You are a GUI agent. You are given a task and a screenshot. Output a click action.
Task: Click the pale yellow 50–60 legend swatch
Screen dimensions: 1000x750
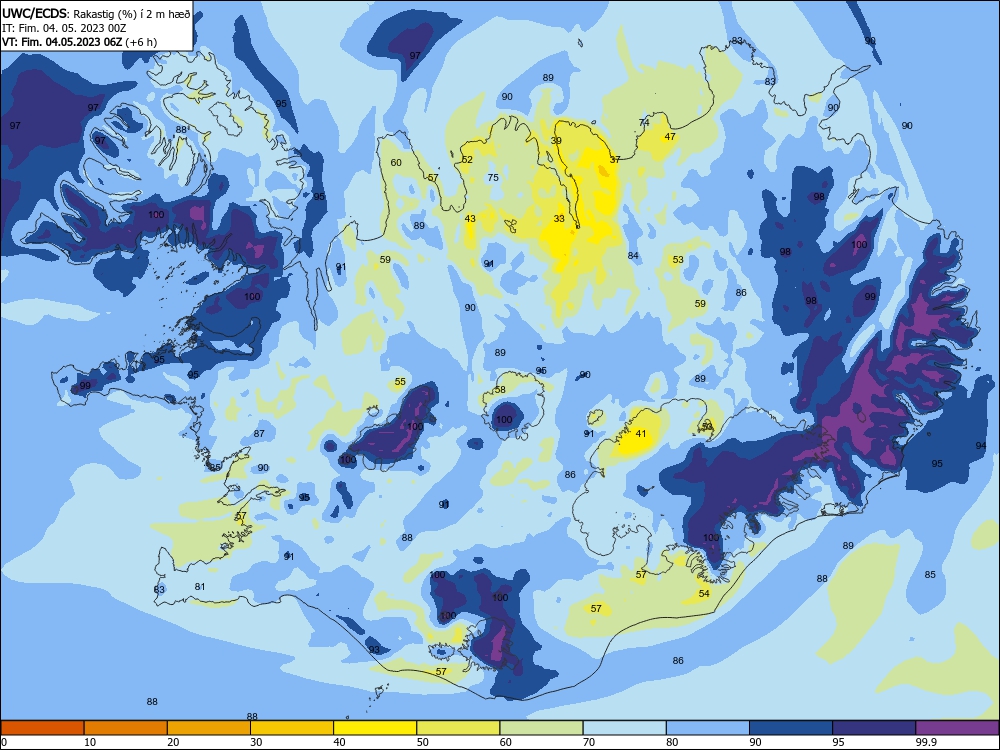click(458, 728)
